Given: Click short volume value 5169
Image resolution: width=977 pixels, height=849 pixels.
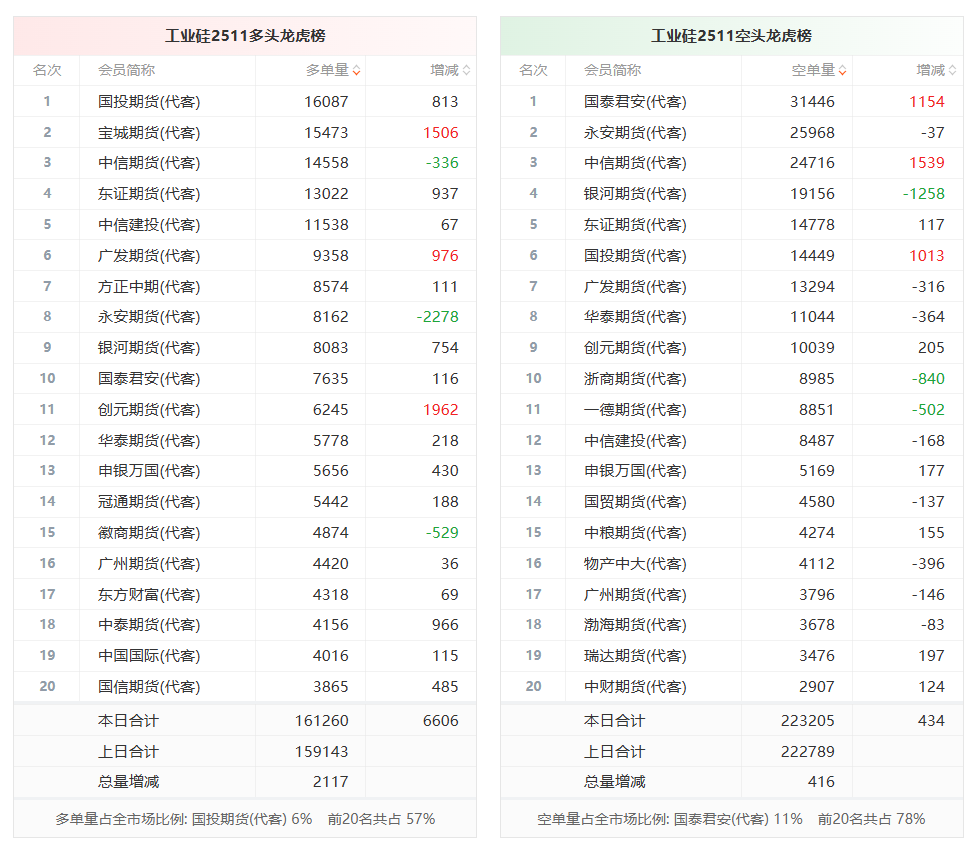Looking at the screenshot, I should click(x=817, y=470).
